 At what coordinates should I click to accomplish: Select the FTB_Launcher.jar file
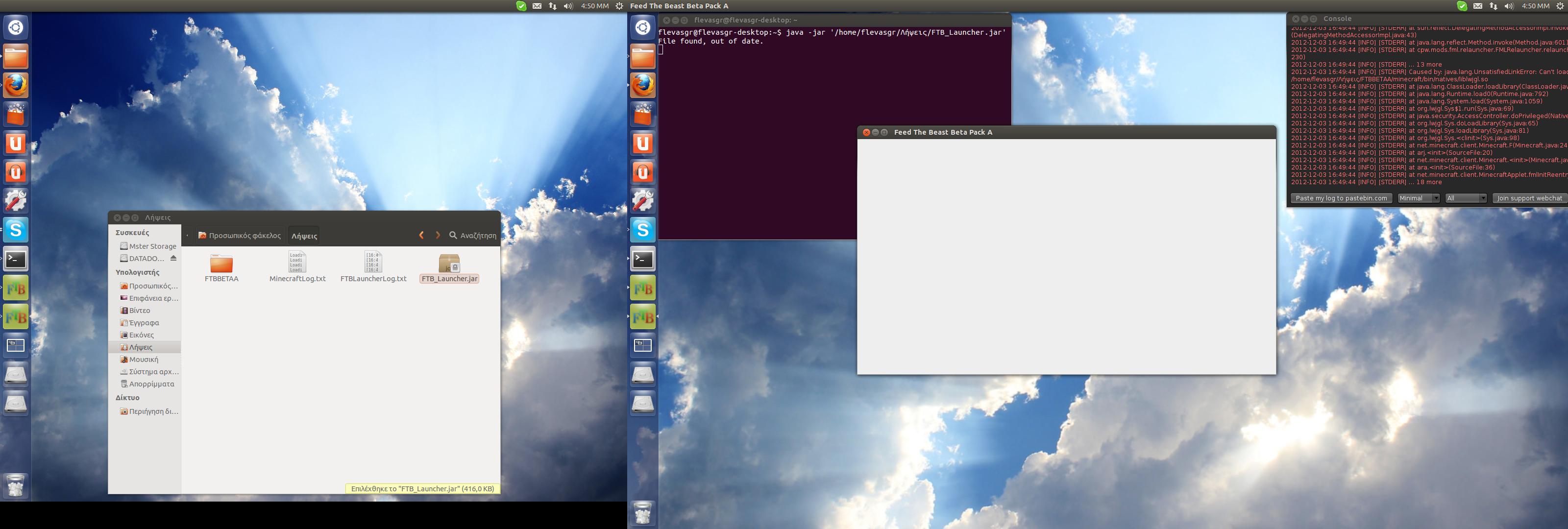pyautogui.click(x=449, y=268)
